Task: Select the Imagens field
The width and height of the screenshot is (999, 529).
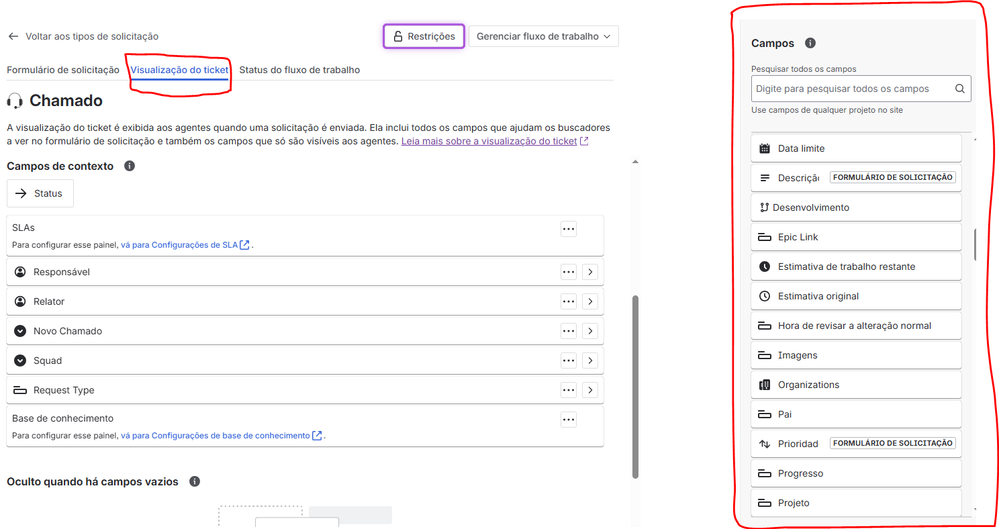Action: [x=856, y=355]
